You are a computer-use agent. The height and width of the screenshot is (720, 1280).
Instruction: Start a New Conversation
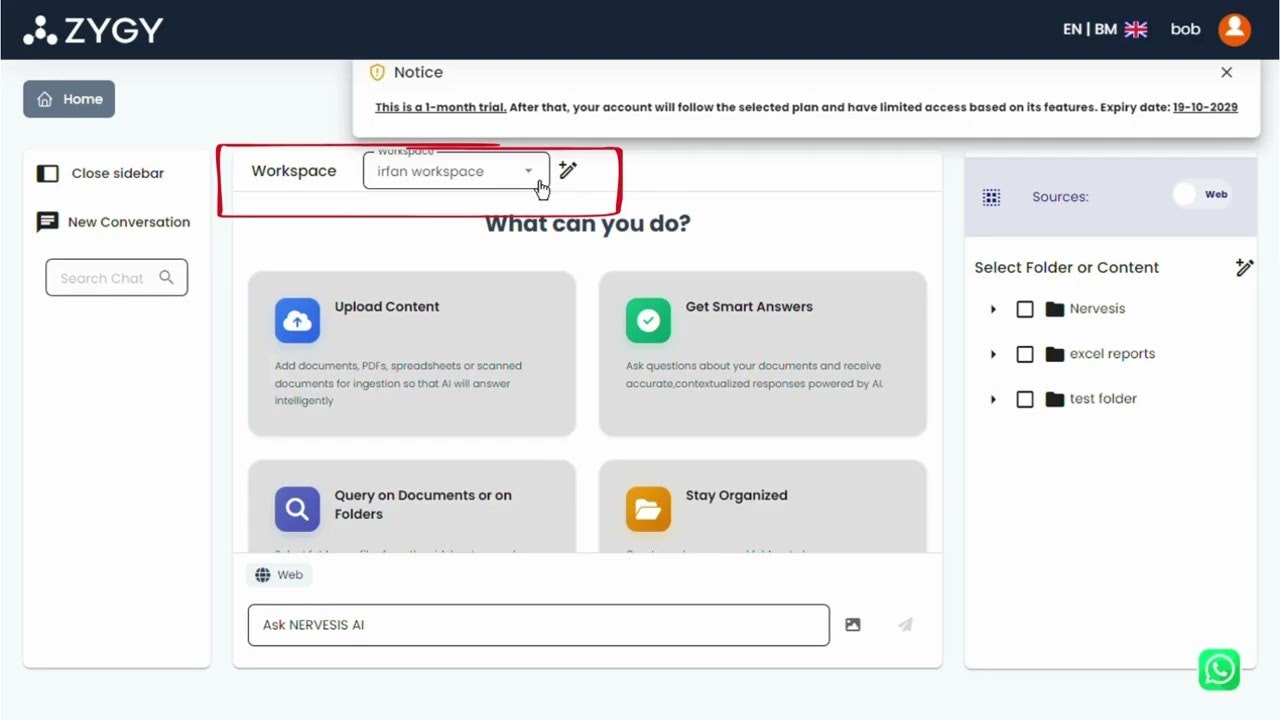(x=113, y=222)
